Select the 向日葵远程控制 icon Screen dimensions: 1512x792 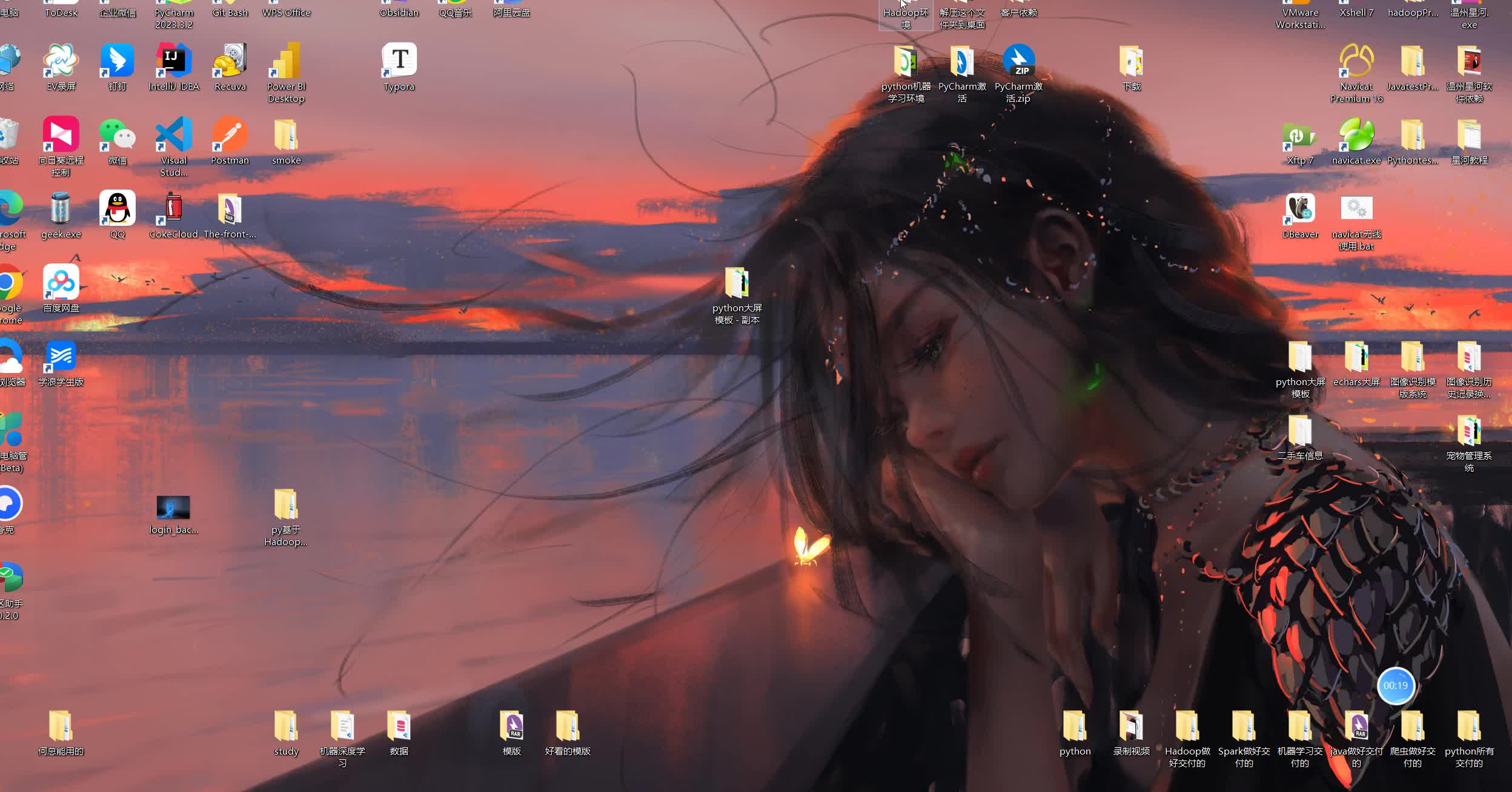pyautogui.click(x=61, y=135)
